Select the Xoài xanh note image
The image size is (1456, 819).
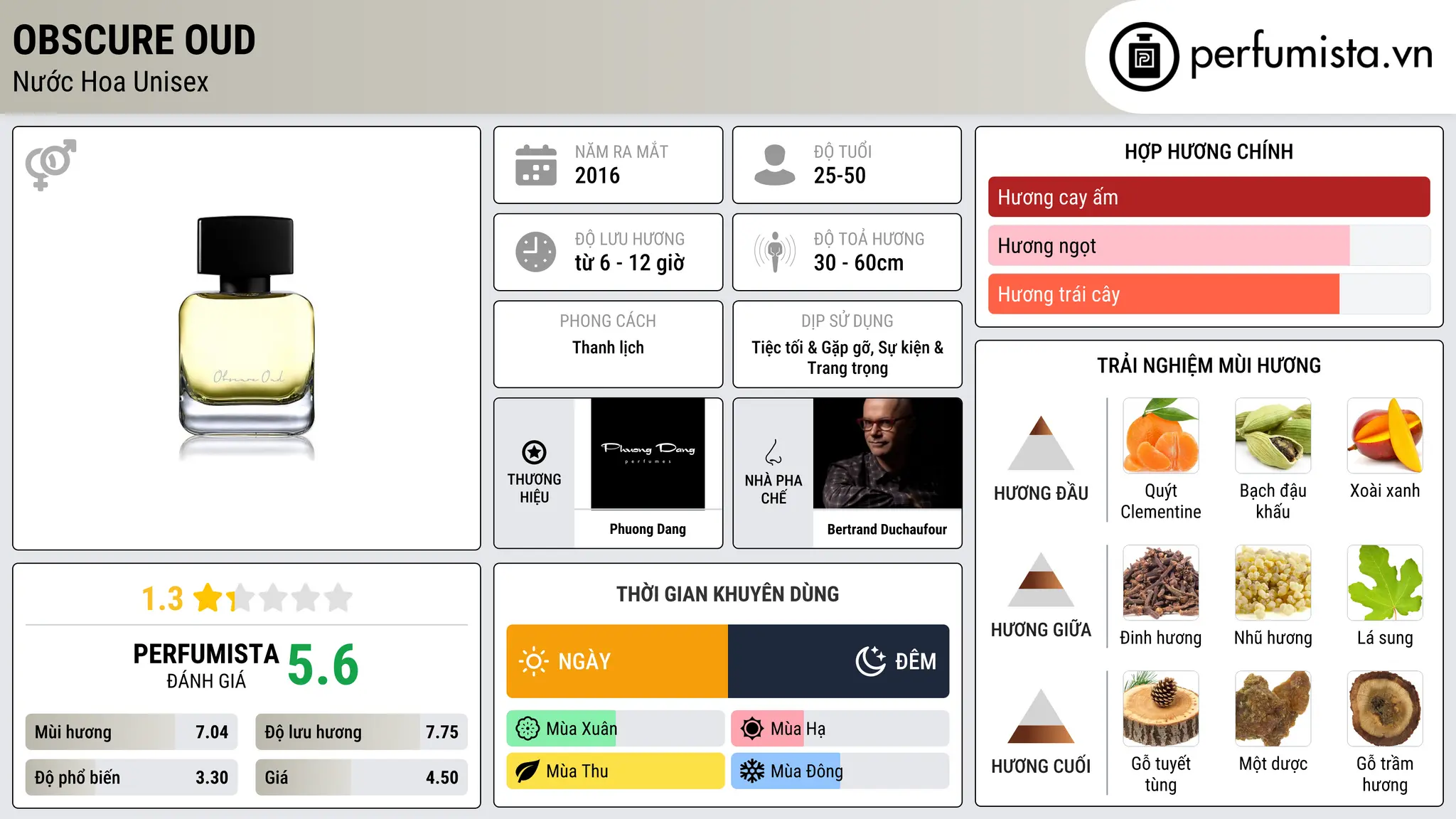coord(1385,436)
